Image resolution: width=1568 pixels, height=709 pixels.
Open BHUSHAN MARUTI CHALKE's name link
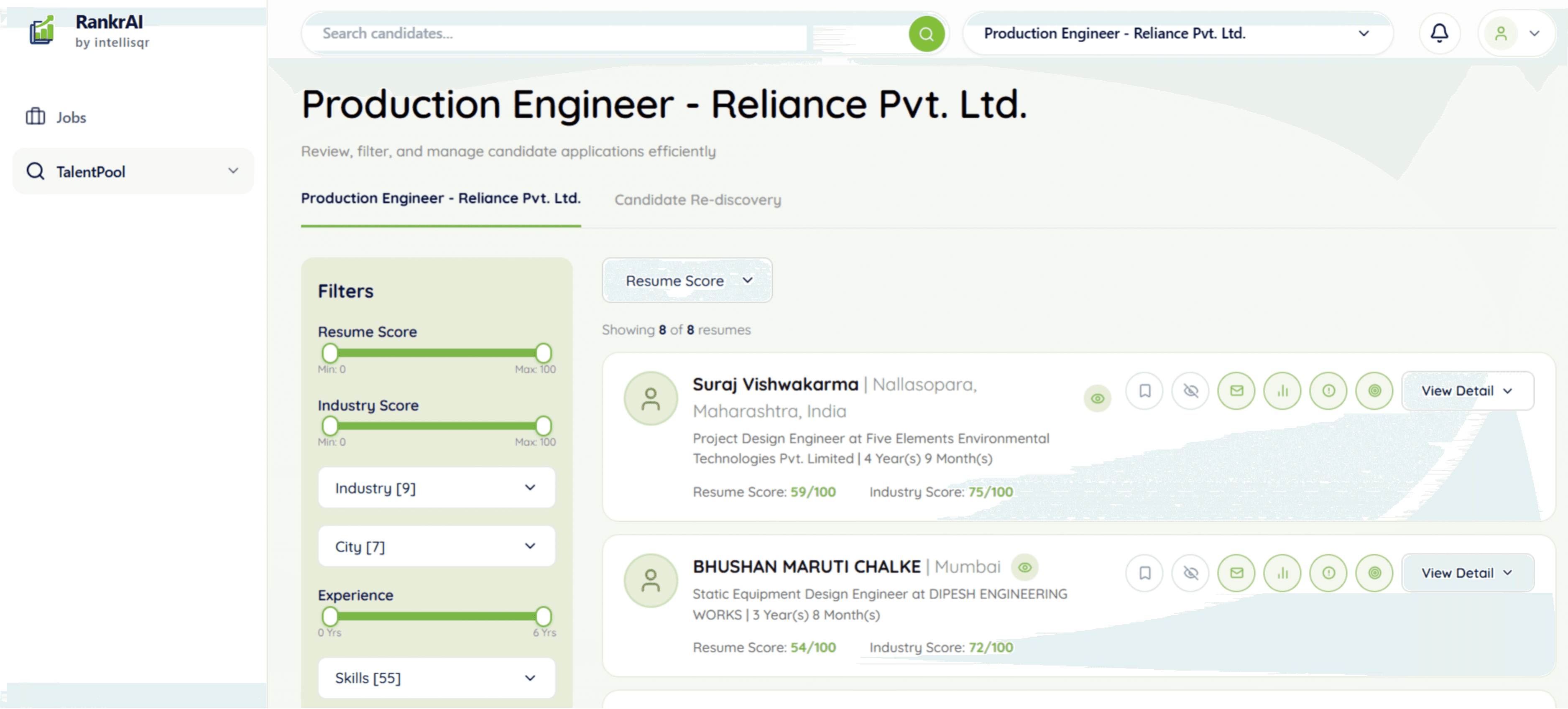click(x=807, y=566)
